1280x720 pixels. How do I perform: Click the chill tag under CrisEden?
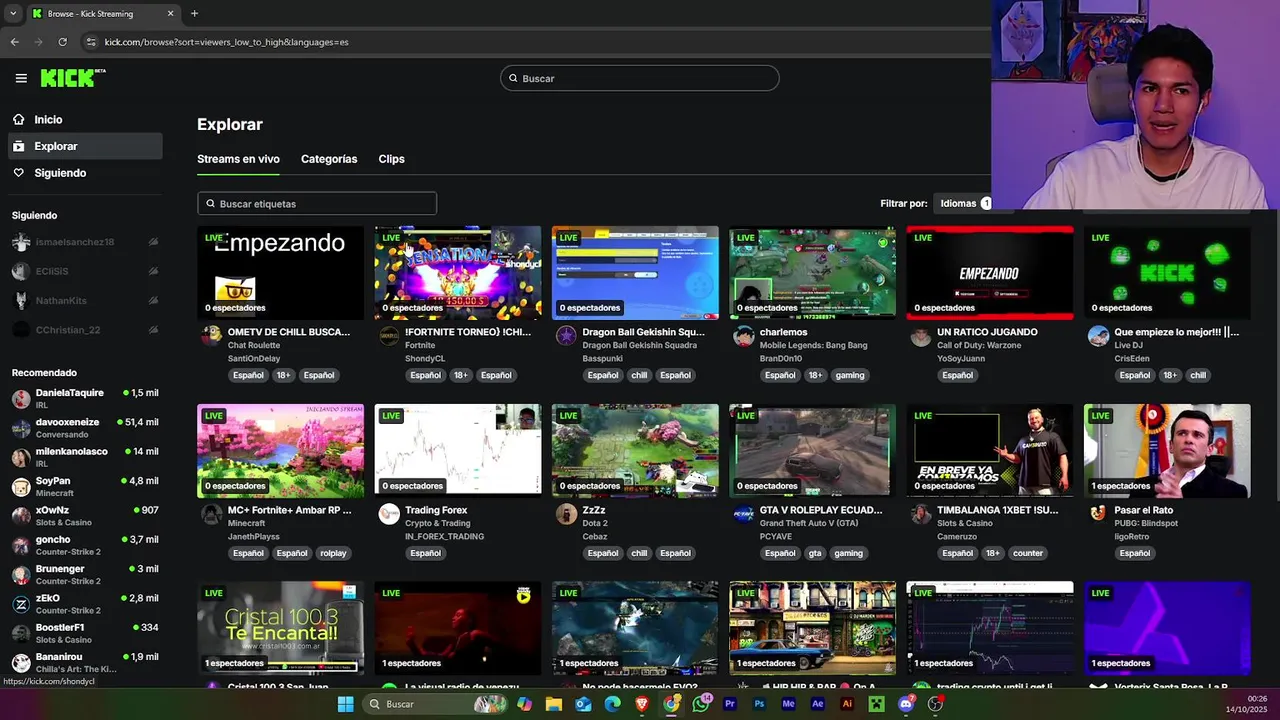[x=1198, y=375]
